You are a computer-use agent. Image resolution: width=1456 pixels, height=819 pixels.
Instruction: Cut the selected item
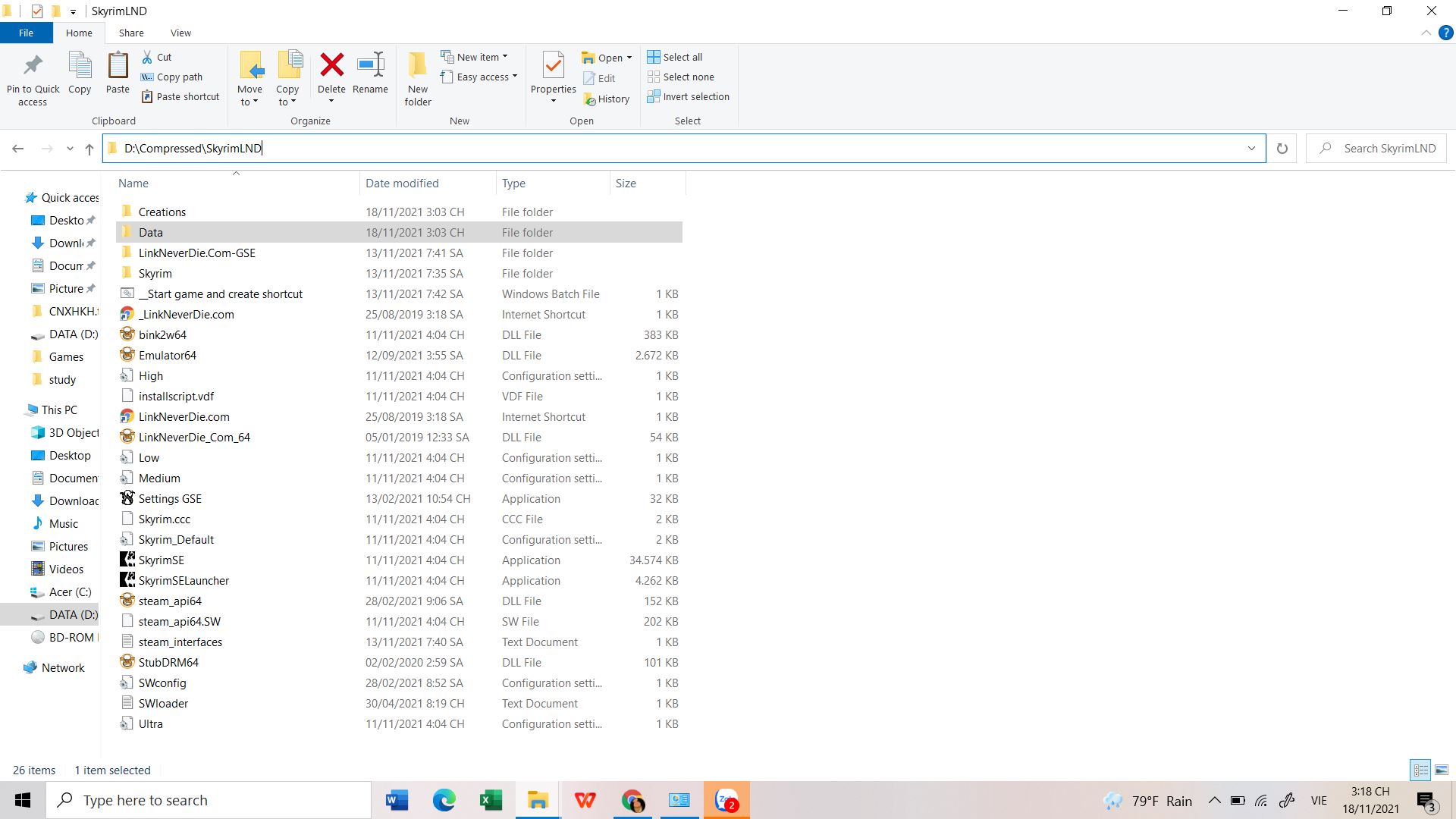click(x=157, y=57)
